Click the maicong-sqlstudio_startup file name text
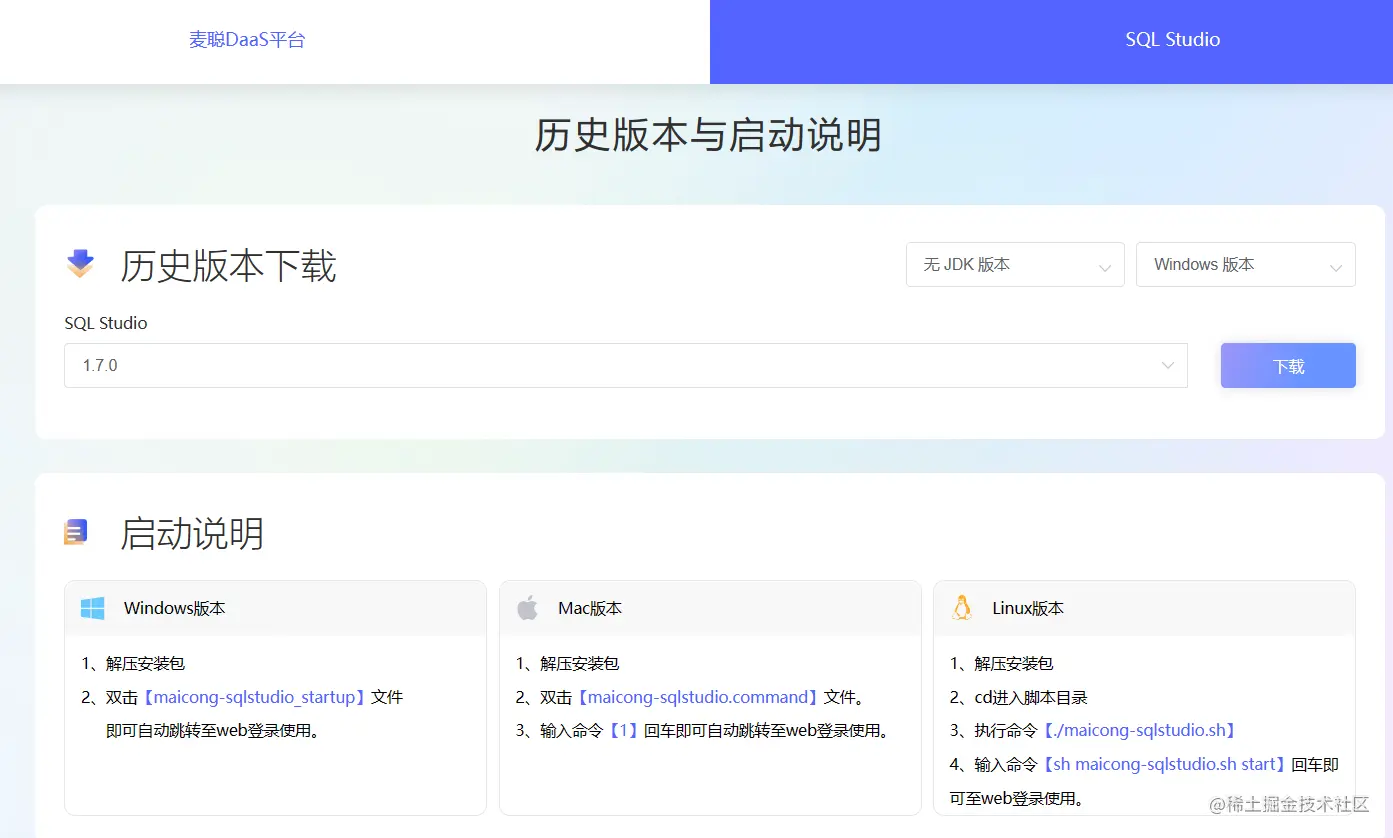 point(255,697)
